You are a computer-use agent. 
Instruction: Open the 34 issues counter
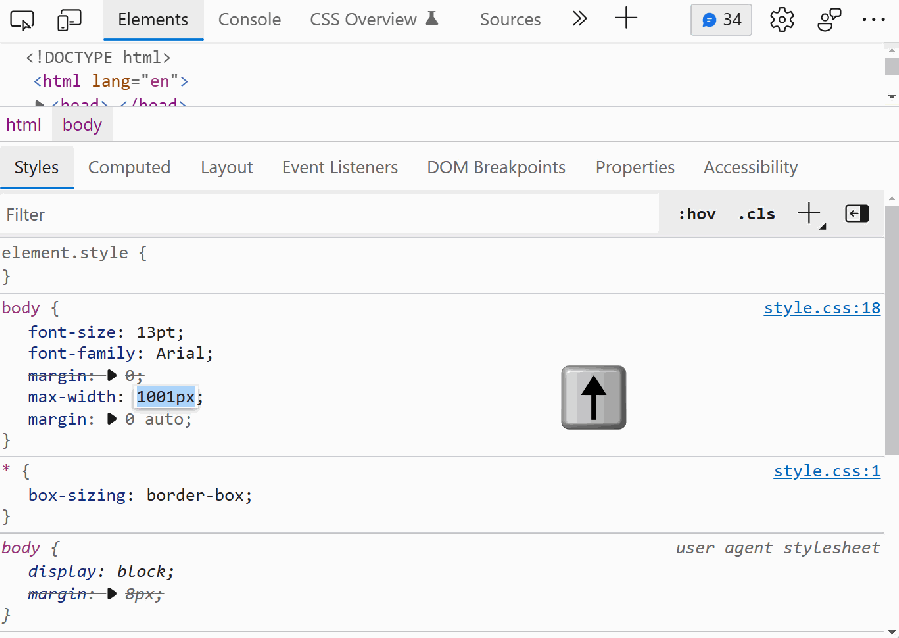721,20
